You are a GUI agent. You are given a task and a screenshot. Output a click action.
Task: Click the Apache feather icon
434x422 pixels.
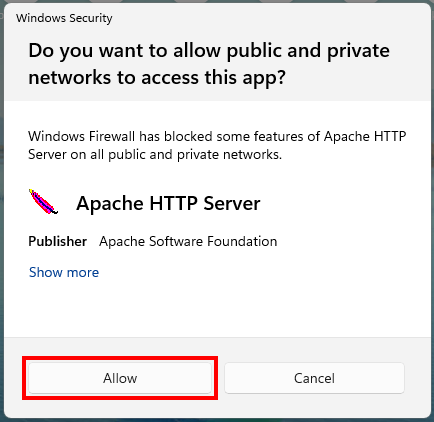43,202
